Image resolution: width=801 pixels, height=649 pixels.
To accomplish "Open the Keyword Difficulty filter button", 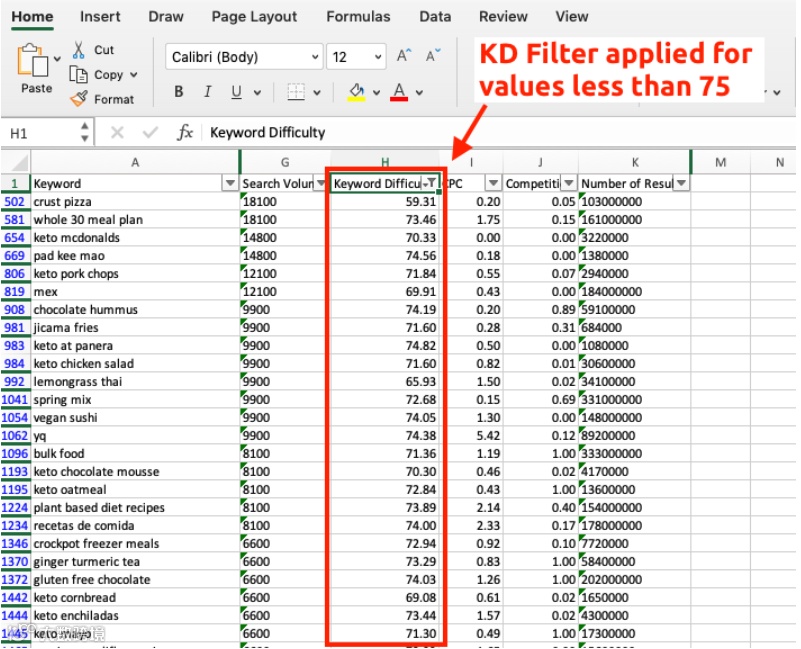I will coord(431,183).
